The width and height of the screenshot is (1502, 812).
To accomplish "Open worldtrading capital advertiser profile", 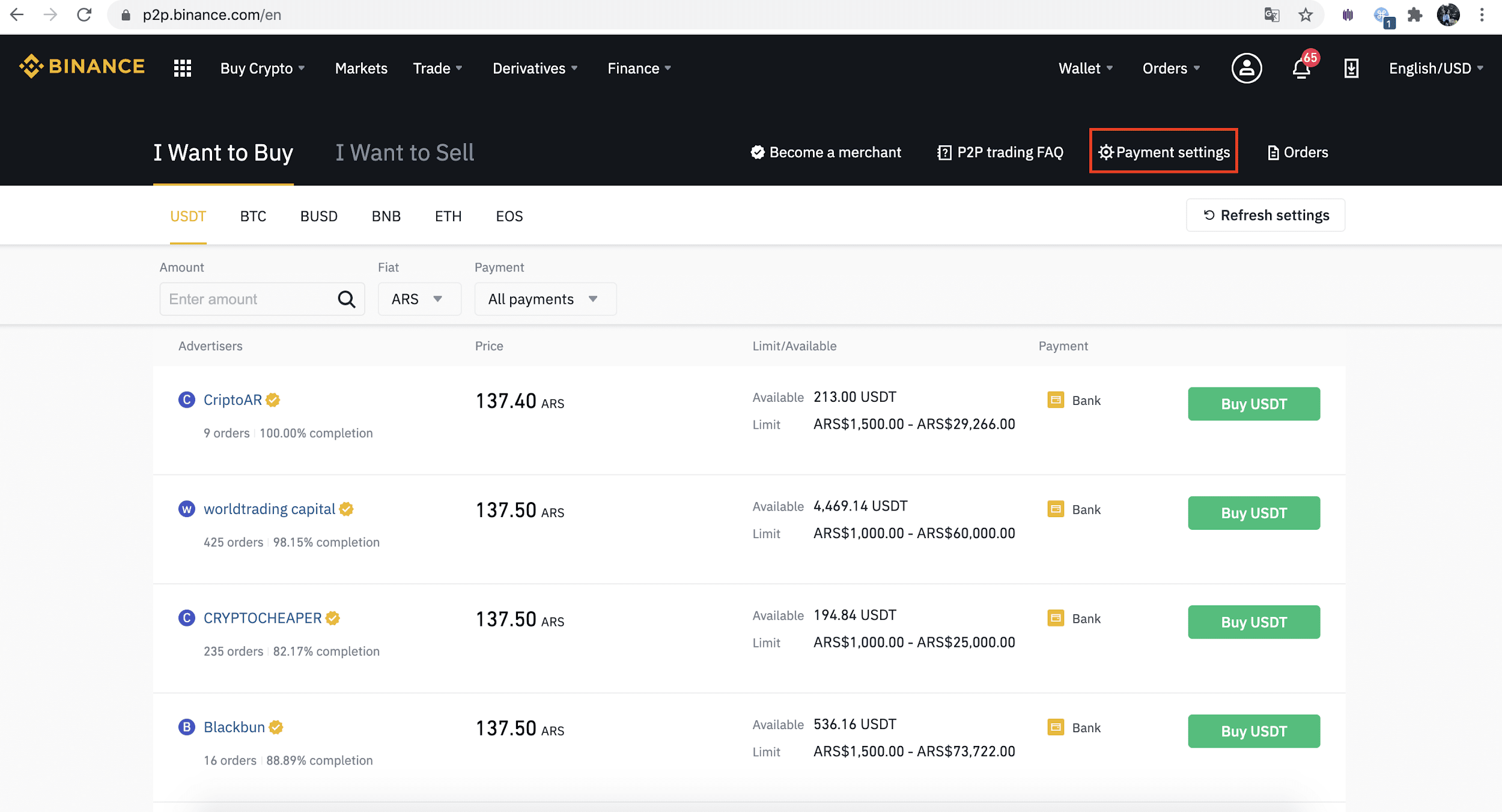I will pos(269,509).
